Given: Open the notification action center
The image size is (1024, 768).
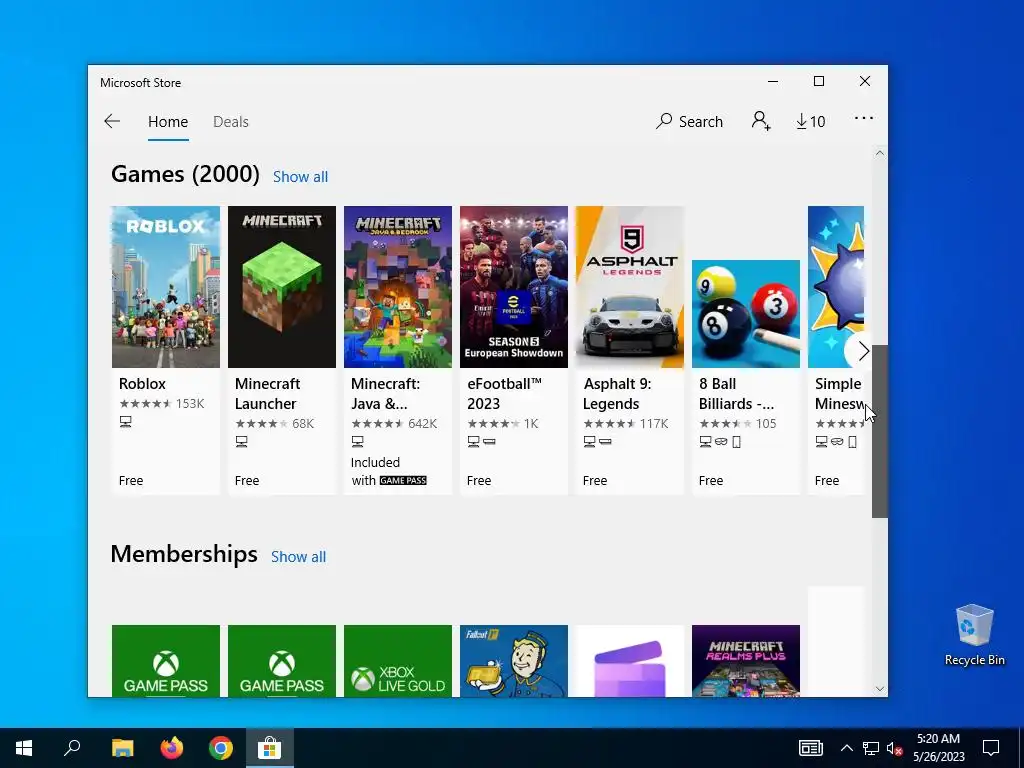Looking at the screenshot, I should tap(991, 748).
